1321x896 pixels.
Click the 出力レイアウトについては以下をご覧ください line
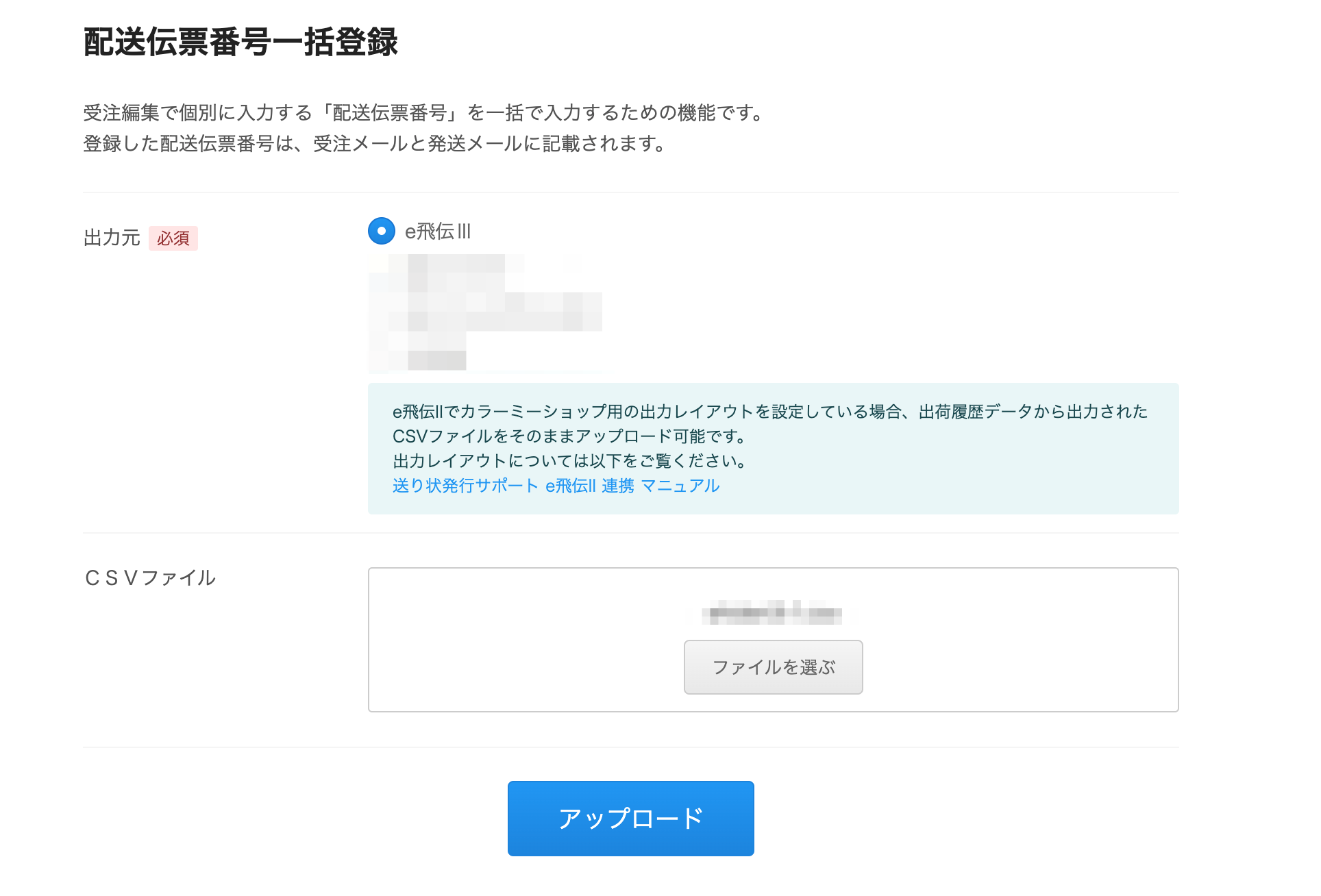[569, 461]
